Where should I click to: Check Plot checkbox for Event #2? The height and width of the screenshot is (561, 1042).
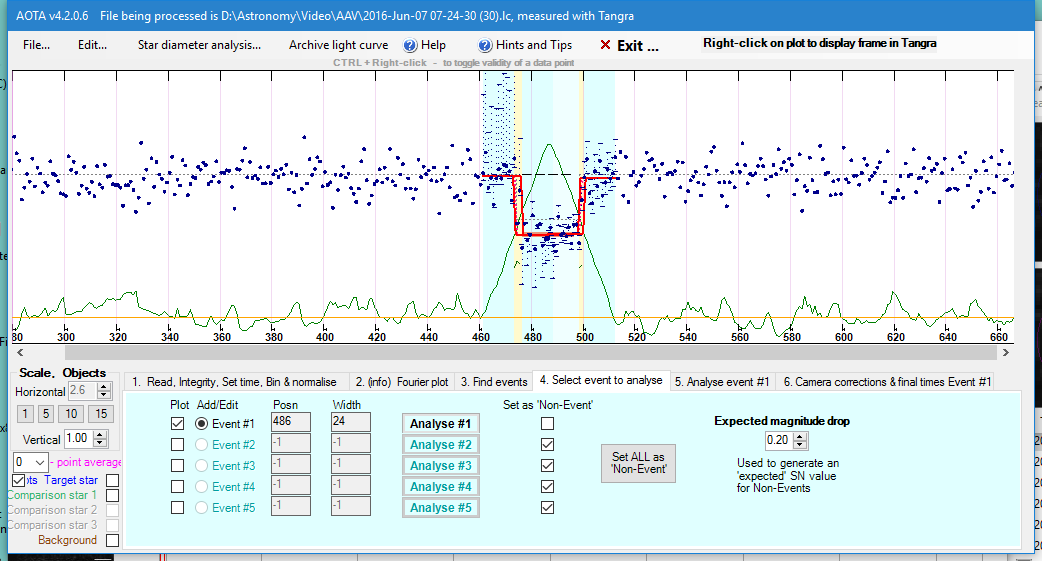coord(177,445)
